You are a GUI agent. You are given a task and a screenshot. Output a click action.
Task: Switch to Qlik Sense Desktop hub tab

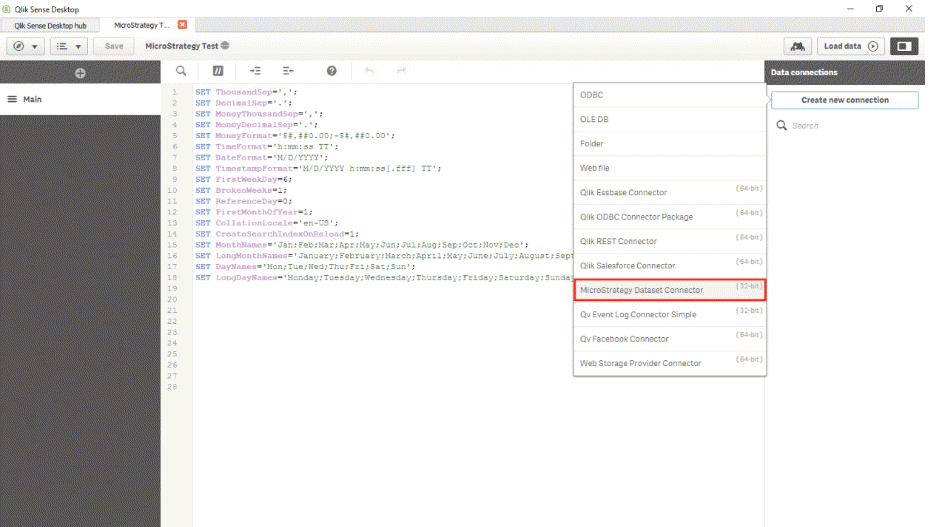pyautogui.click(x=48, y=24)
